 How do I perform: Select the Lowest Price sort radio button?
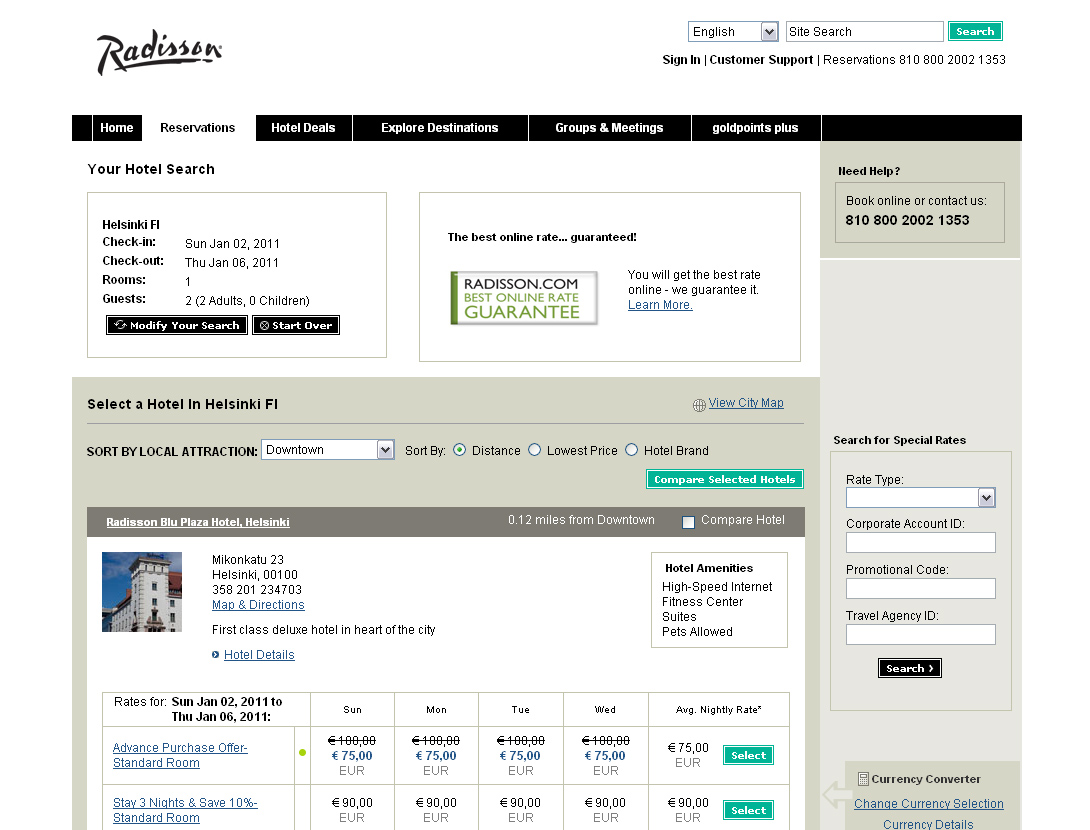click(535, 450)
